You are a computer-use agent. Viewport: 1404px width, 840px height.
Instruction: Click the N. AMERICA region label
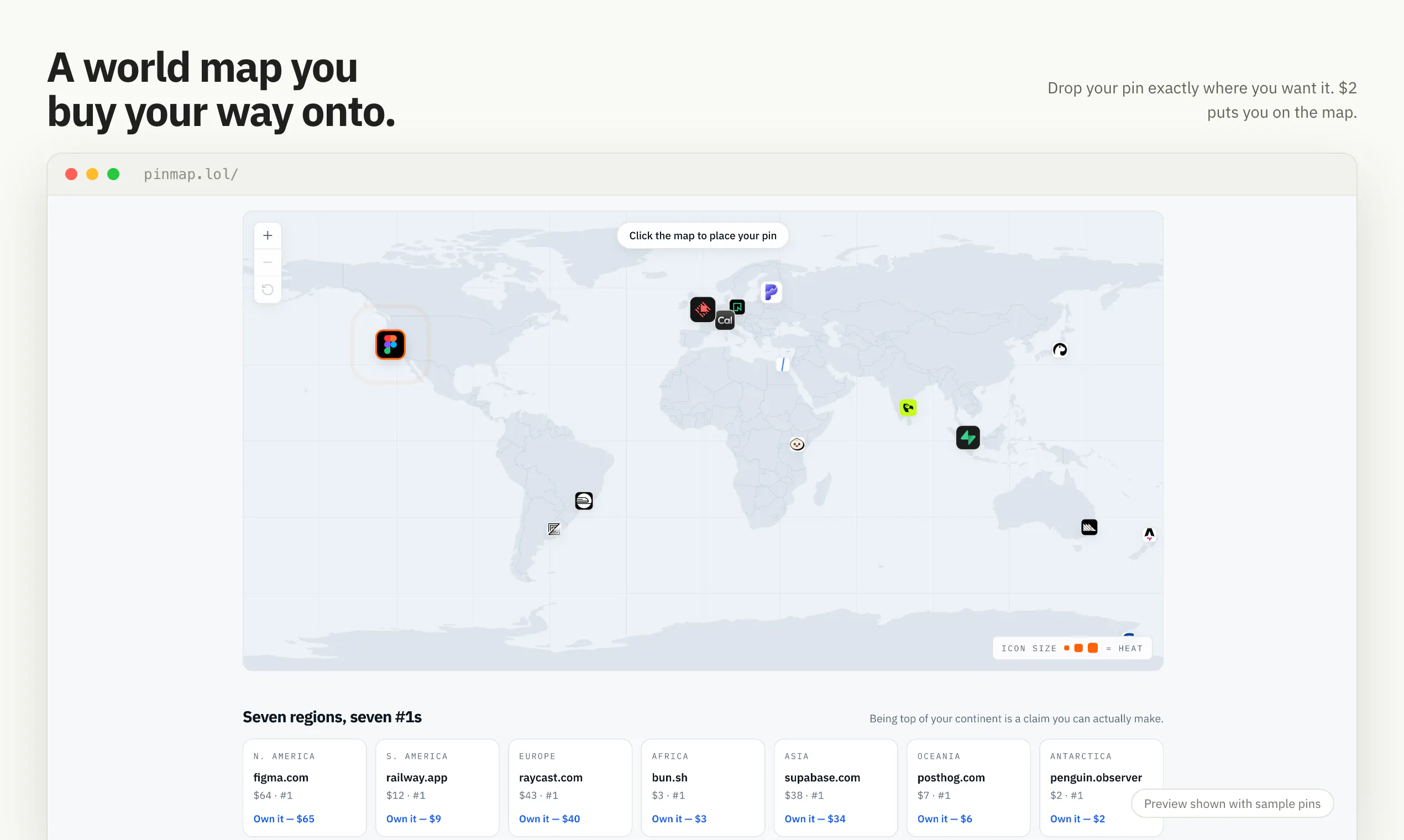tap(284, 756)
